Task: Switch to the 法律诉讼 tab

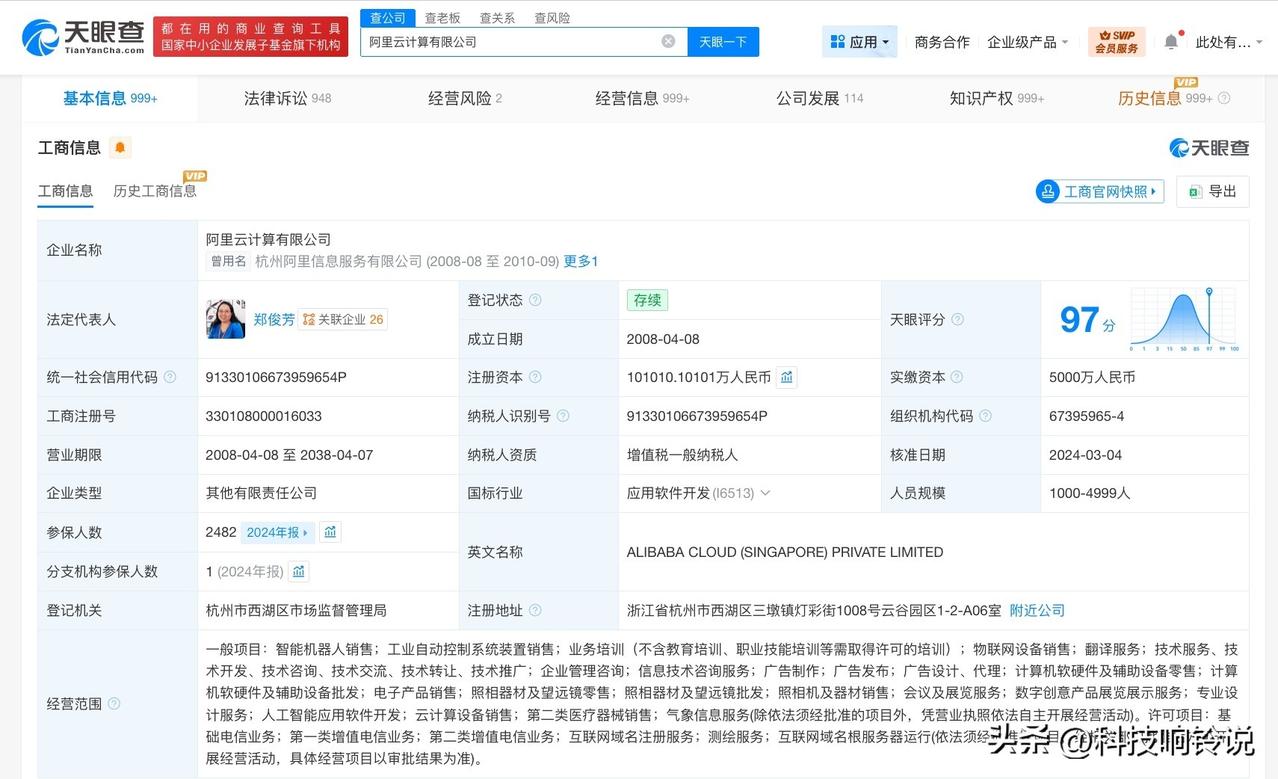Action: (287, 98)
